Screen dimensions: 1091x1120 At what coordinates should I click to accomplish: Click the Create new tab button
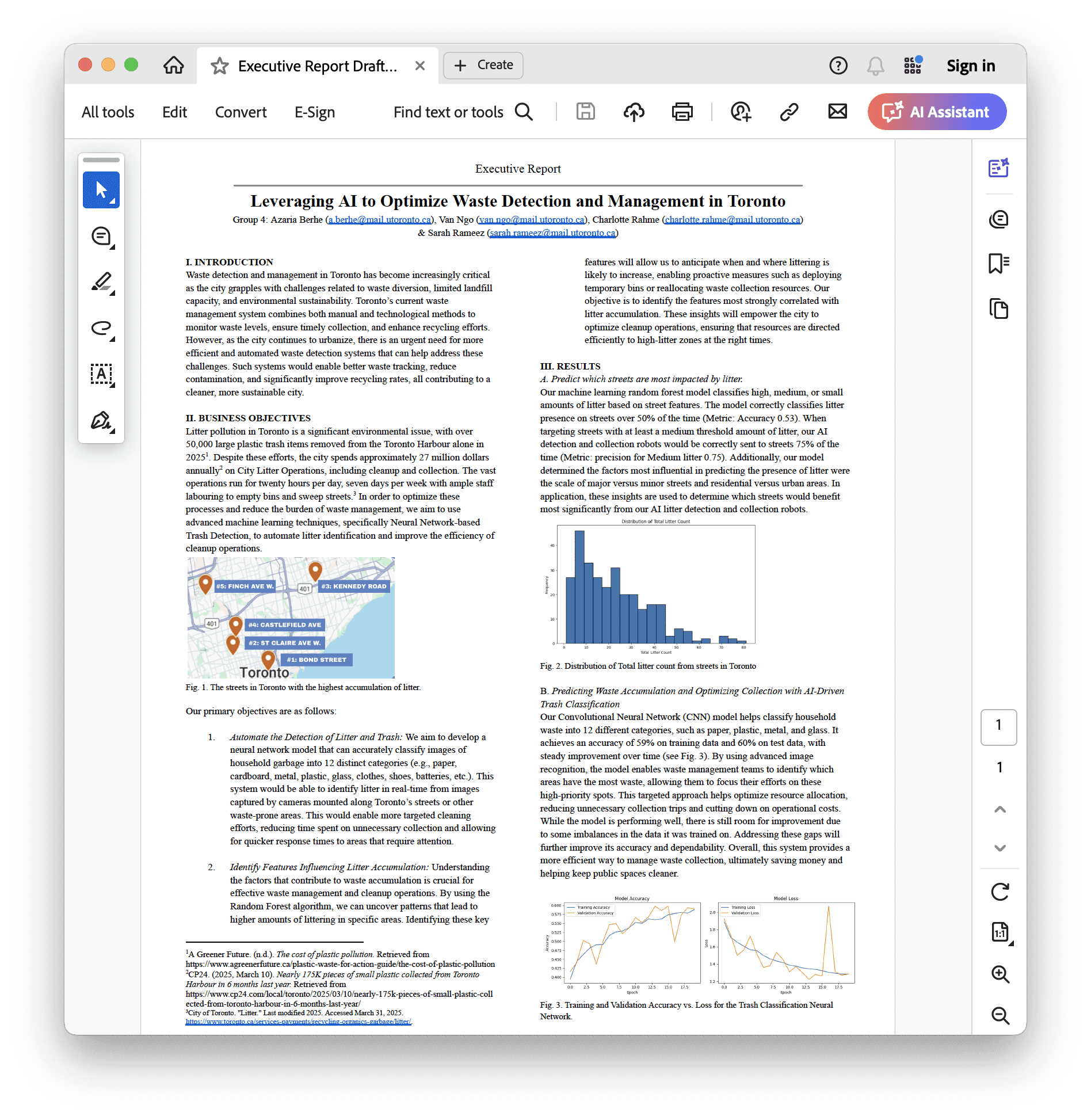[x=483, y=65]
